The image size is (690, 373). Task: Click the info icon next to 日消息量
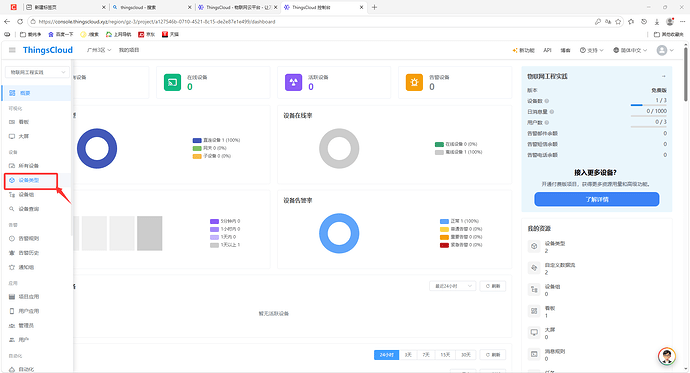click(552, 112)
